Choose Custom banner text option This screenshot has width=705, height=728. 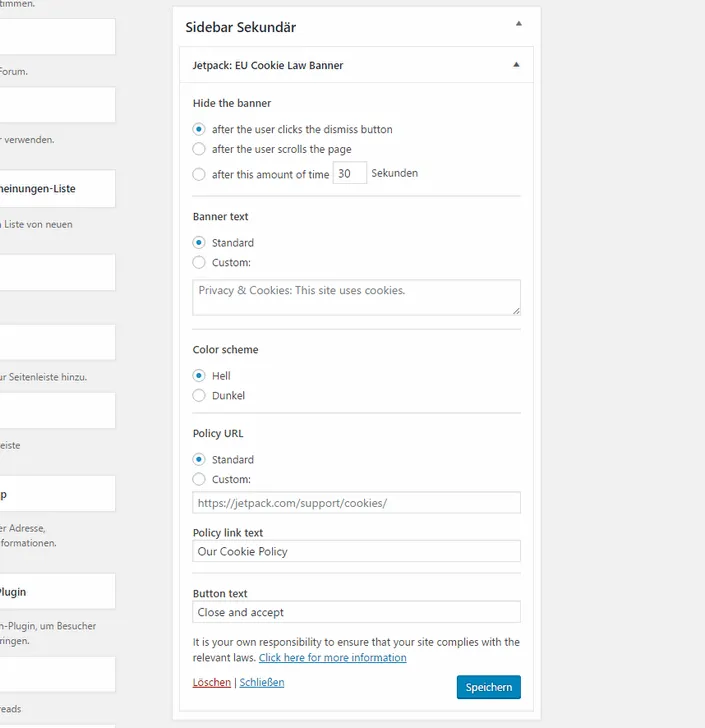click(199, 262)
